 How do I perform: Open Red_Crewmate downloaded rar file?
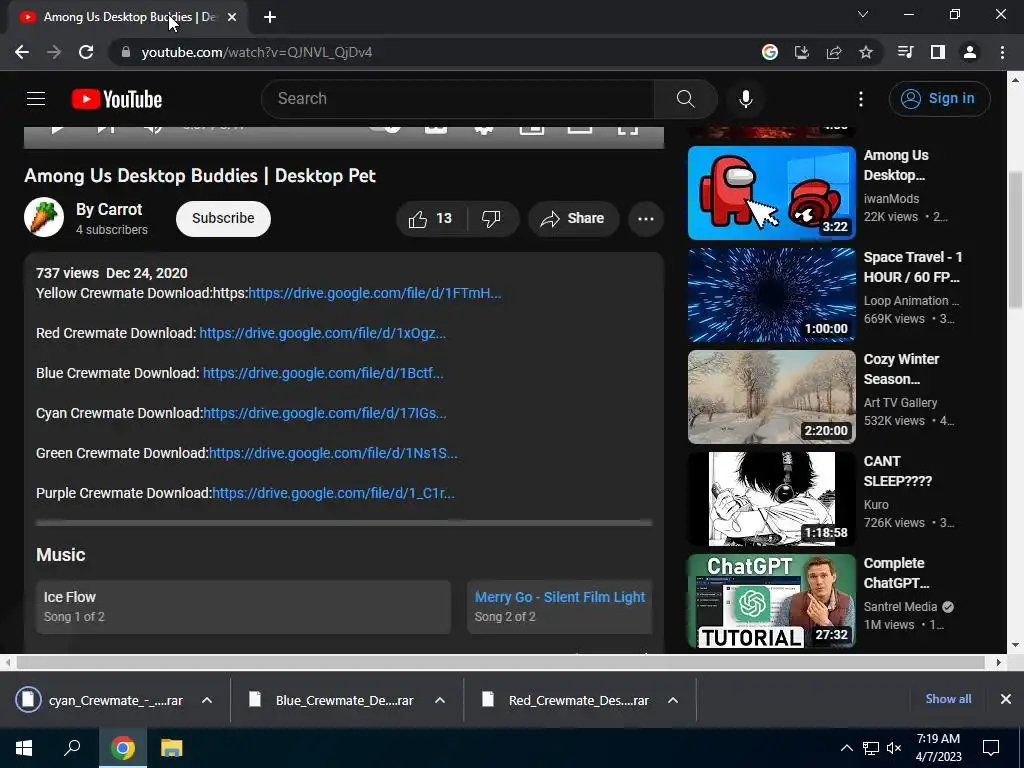(565, 700)
